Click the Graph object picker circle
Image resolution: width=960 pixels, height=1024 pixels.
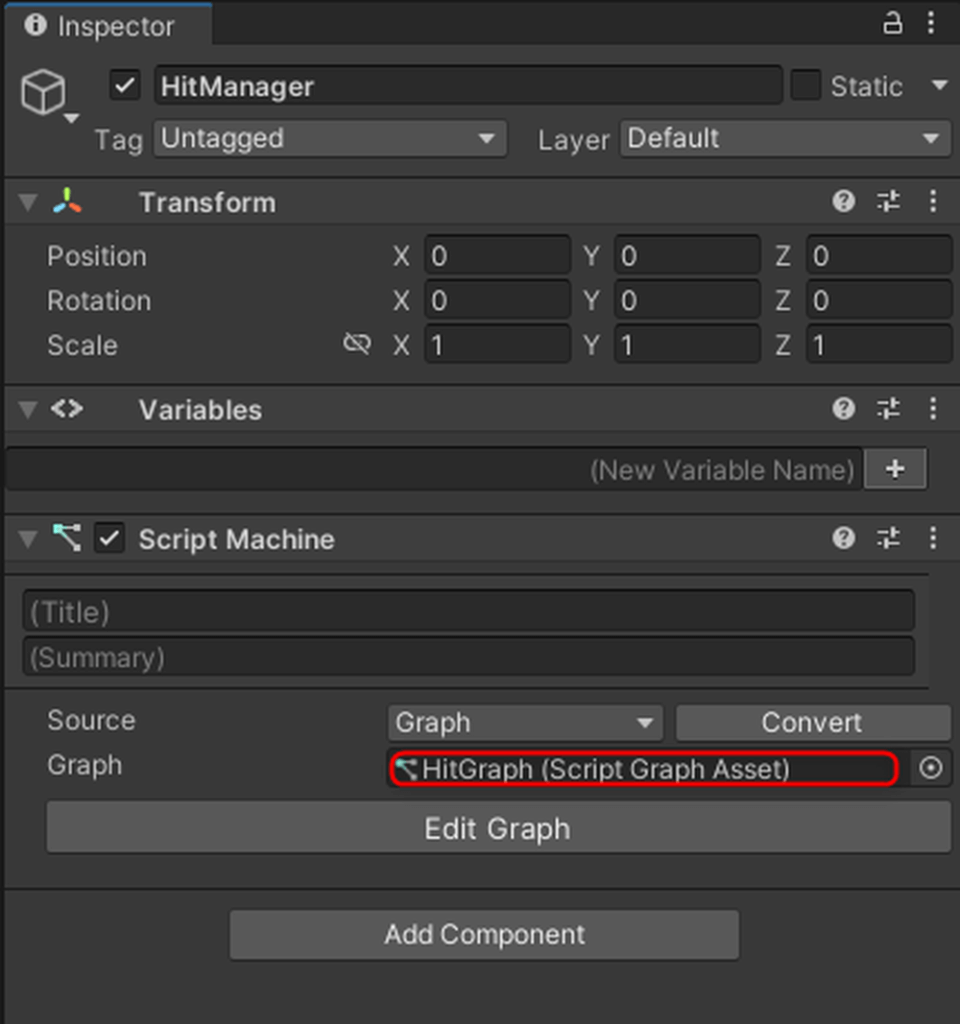931,768
